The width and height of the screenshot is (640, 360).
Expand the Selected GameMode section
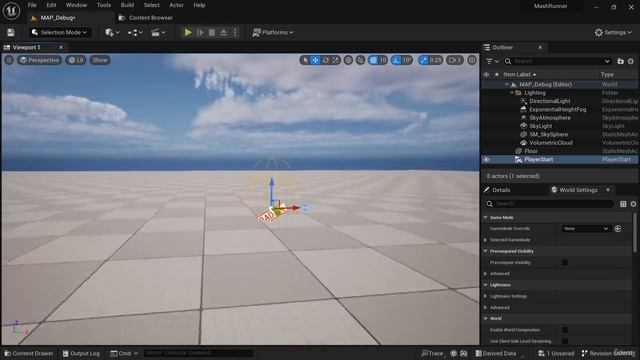tap(486, 240)
